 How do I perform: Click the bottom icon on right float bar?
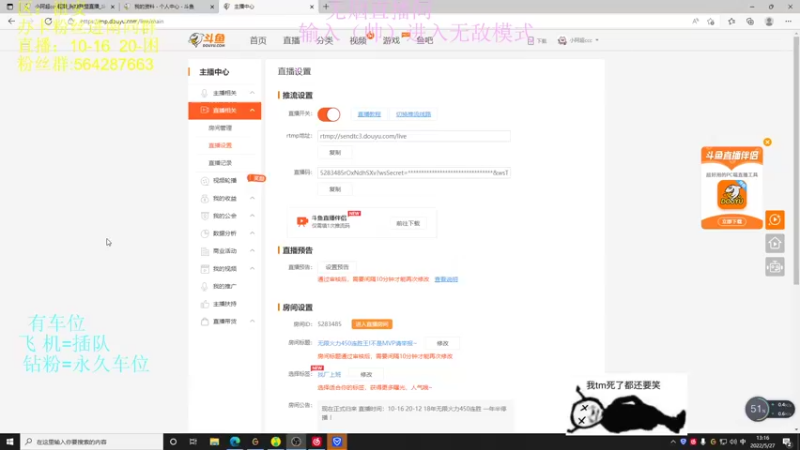click(774, 267)
